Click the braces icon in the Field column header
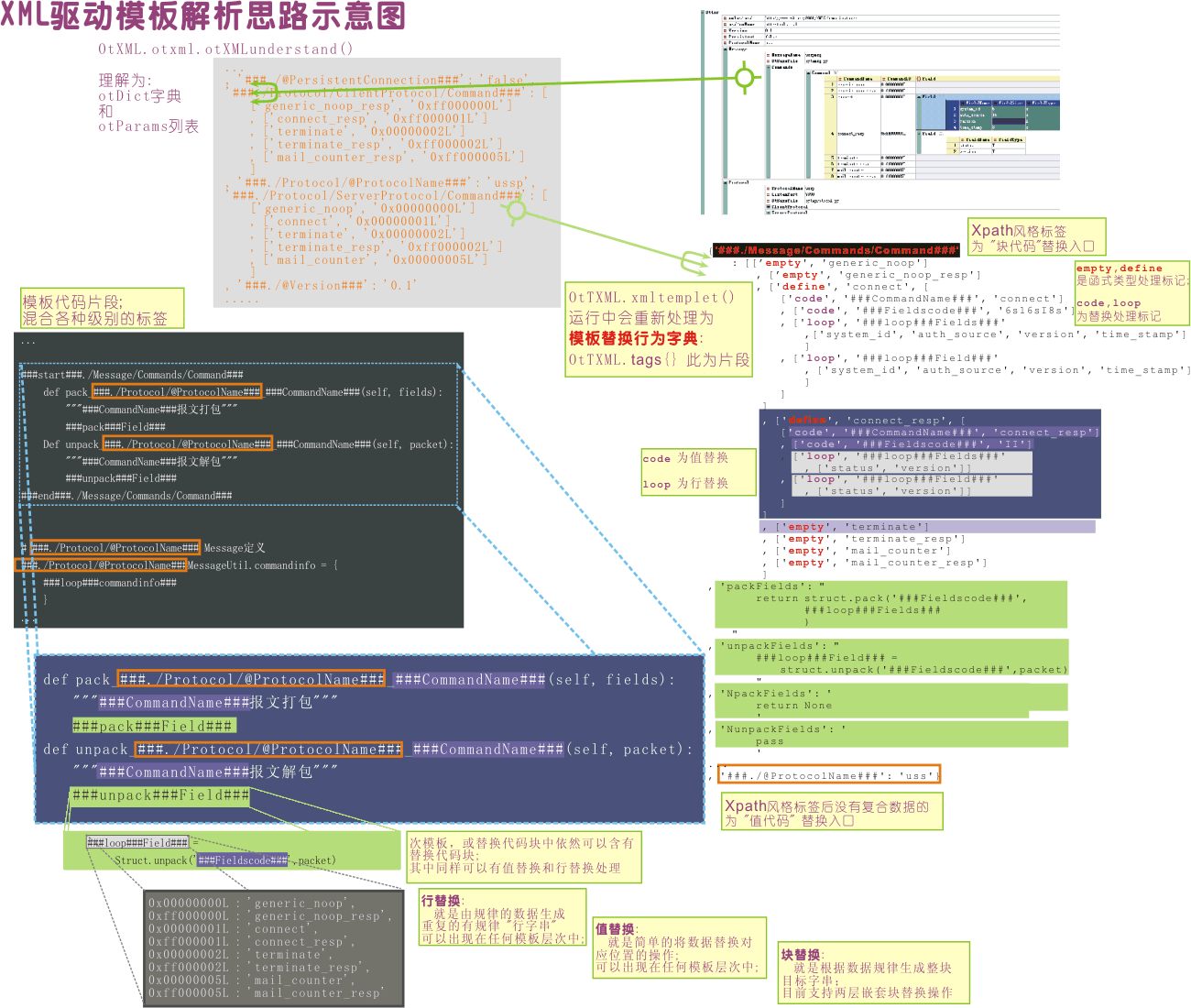The width and height of the screenshot is (1191, 1008). (x=919, y=80)
